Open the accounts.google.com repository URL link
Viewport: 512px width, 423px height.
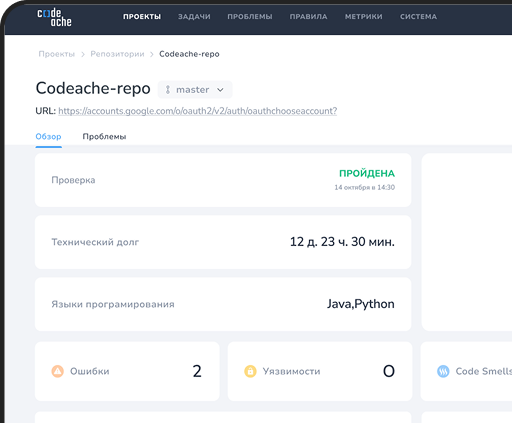pyautogui.click(x=198, y=111)
